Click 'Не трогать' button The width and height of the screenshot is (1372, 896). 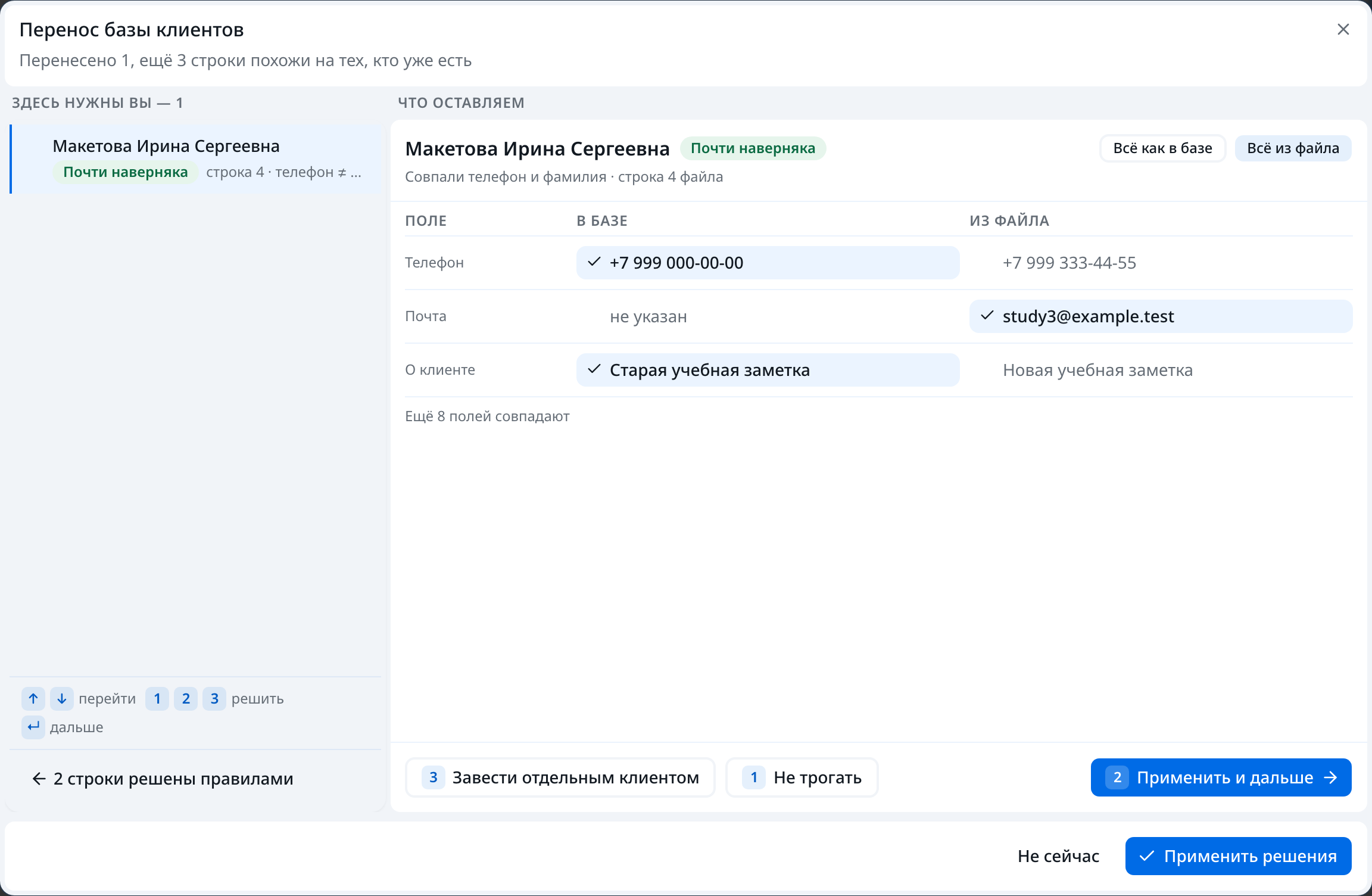(x=802, y=777)
